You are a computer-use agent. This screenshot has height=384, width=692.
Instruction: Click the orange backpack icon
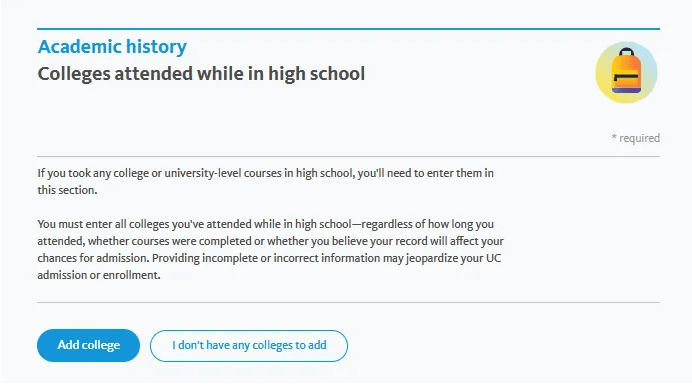pos(626,72)
